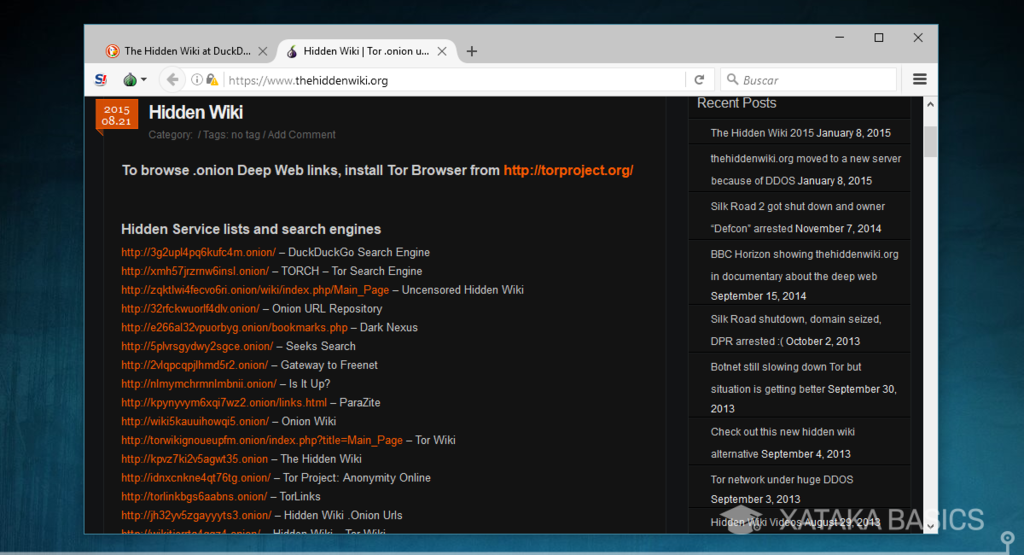Click the scrollbar down arrow
Viewport: 1024px width, 555px height.
(931, 526)
